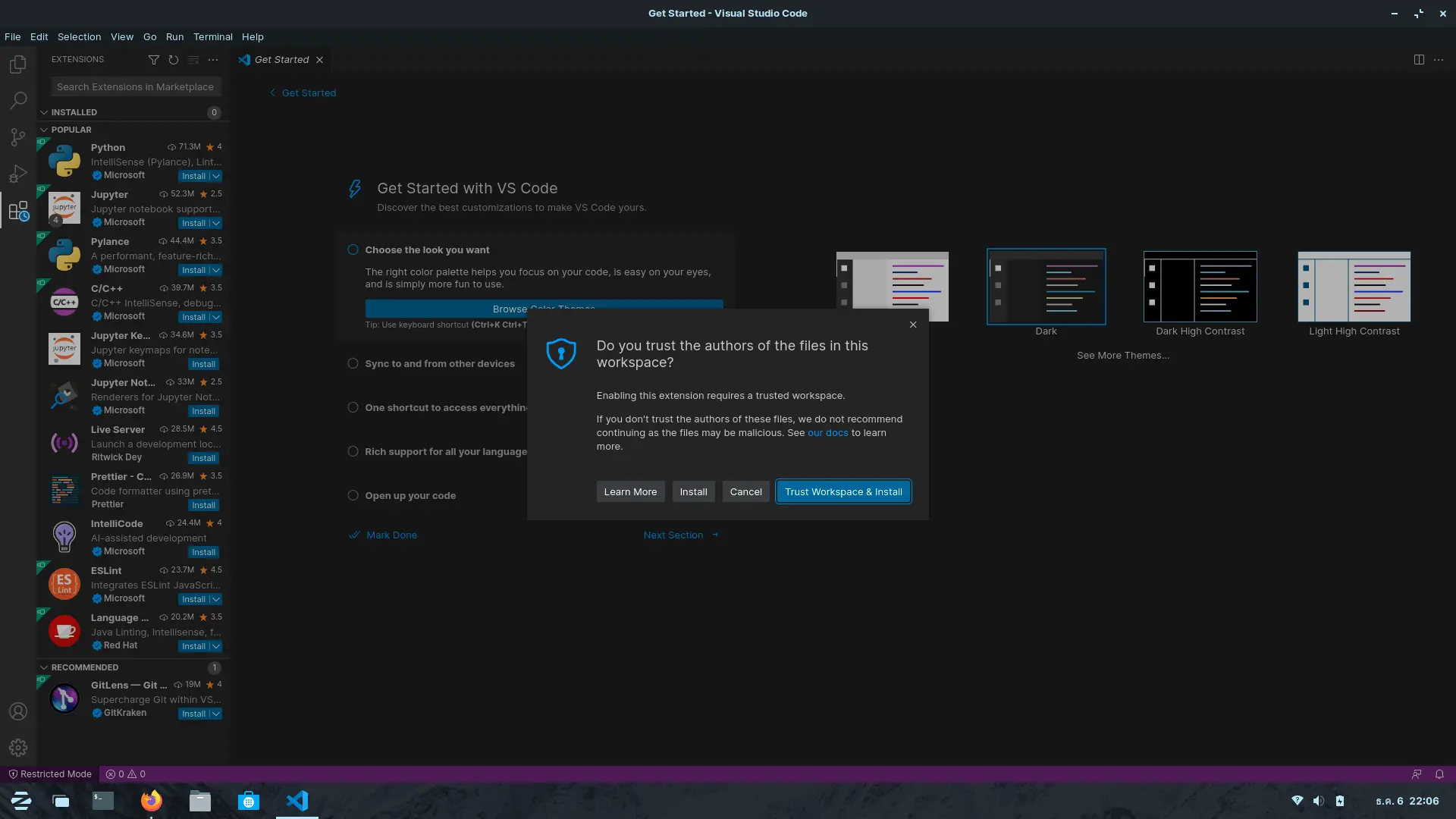Click the Next Section link
This screenshot has width=1456, height=819.
click(680, 535)
